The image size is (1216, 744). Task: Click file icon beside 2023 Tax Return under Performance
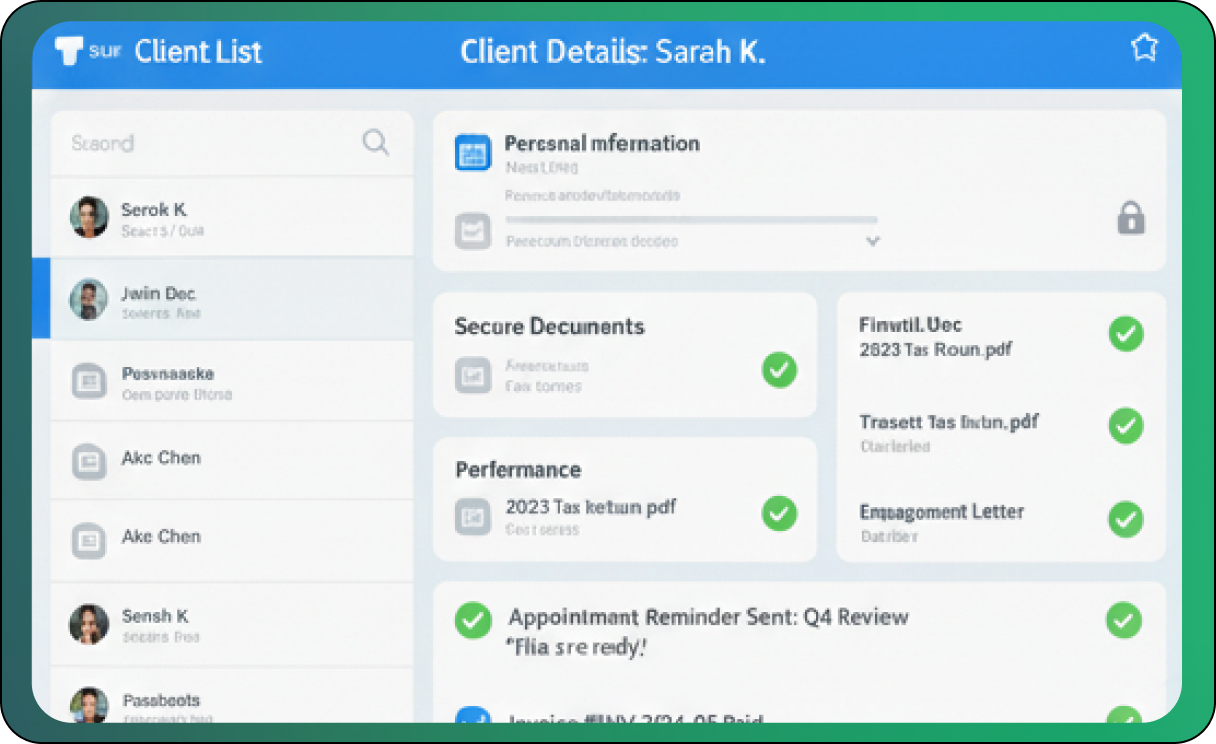(472, 517)
